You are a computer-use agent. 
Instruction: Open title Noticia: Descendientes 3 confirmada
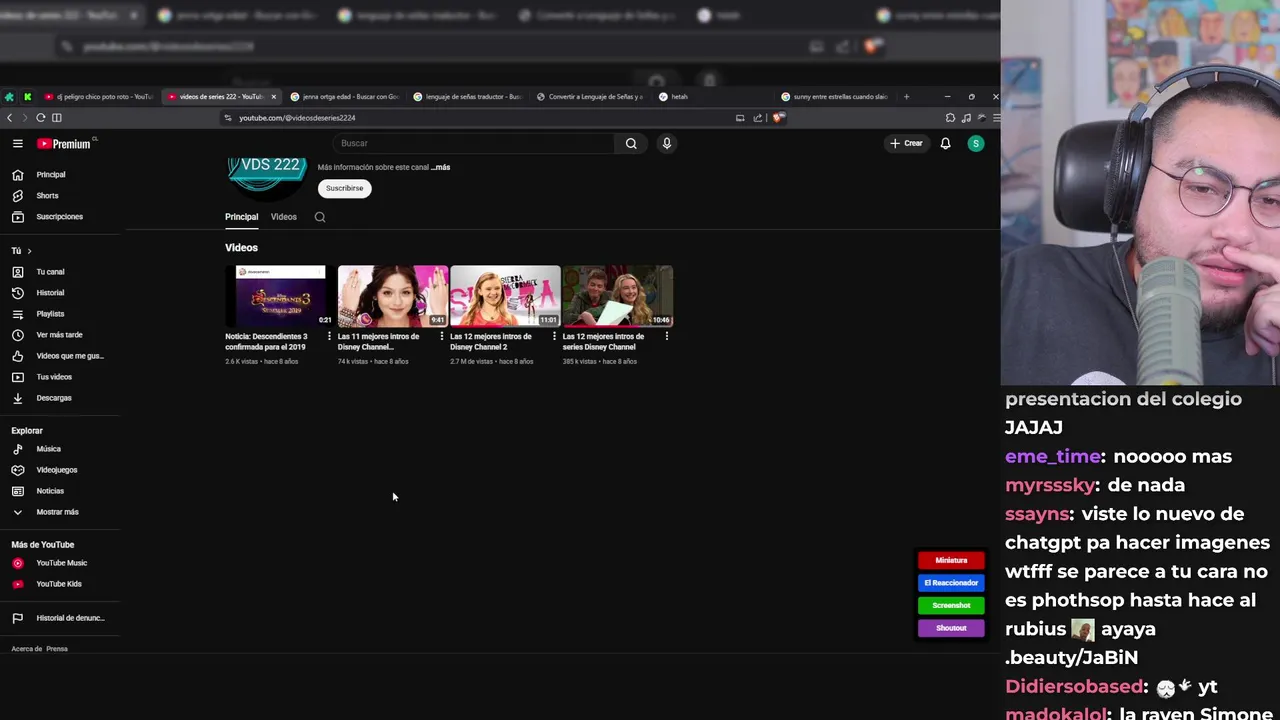click(x=266, y=342)
